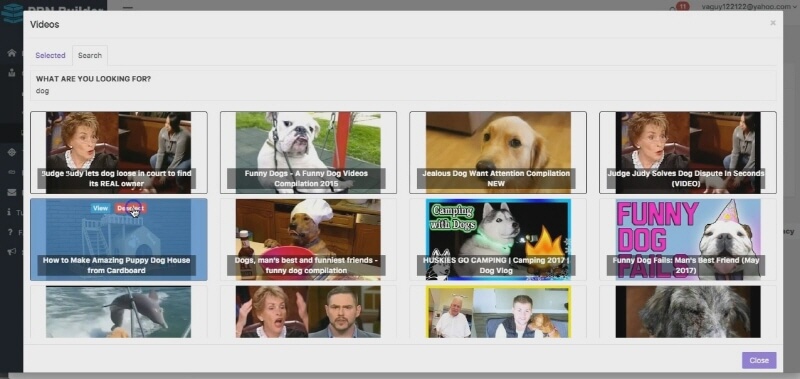Click View on the cardboard dog house video

101,208
